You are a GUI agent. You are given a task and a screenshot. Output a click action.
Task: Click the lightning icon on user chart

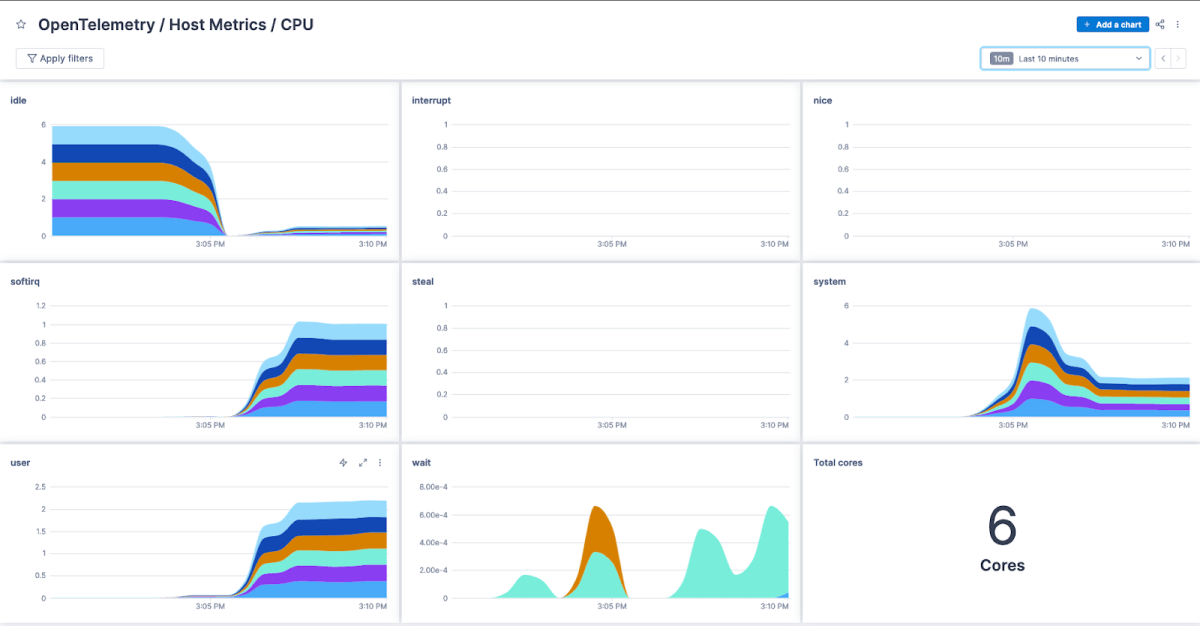[343, 463]
